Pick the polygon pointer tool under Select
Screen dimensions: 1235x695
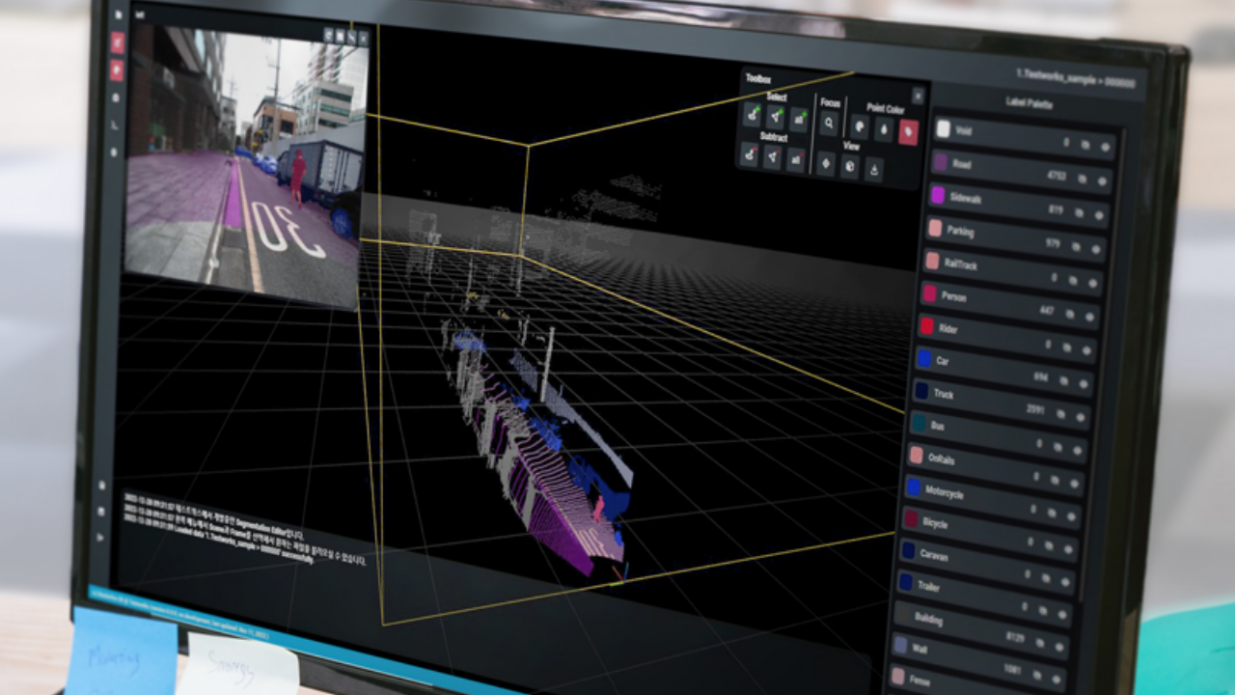775,119
